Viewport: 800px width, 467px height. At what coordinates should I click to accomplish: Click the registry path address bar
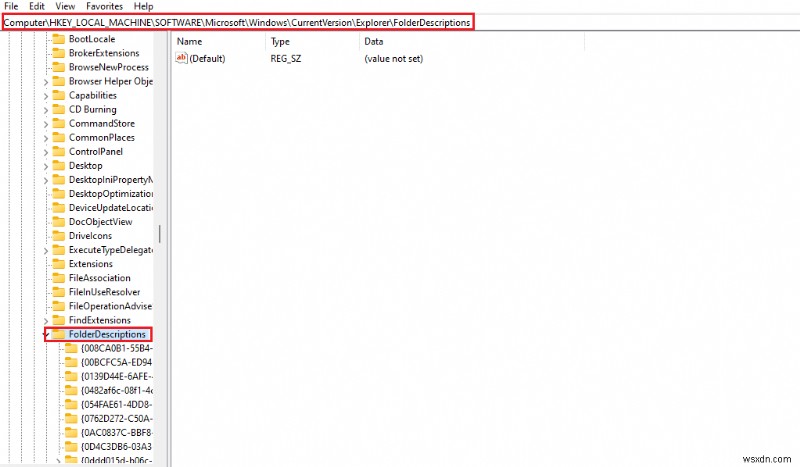(237, 22)
